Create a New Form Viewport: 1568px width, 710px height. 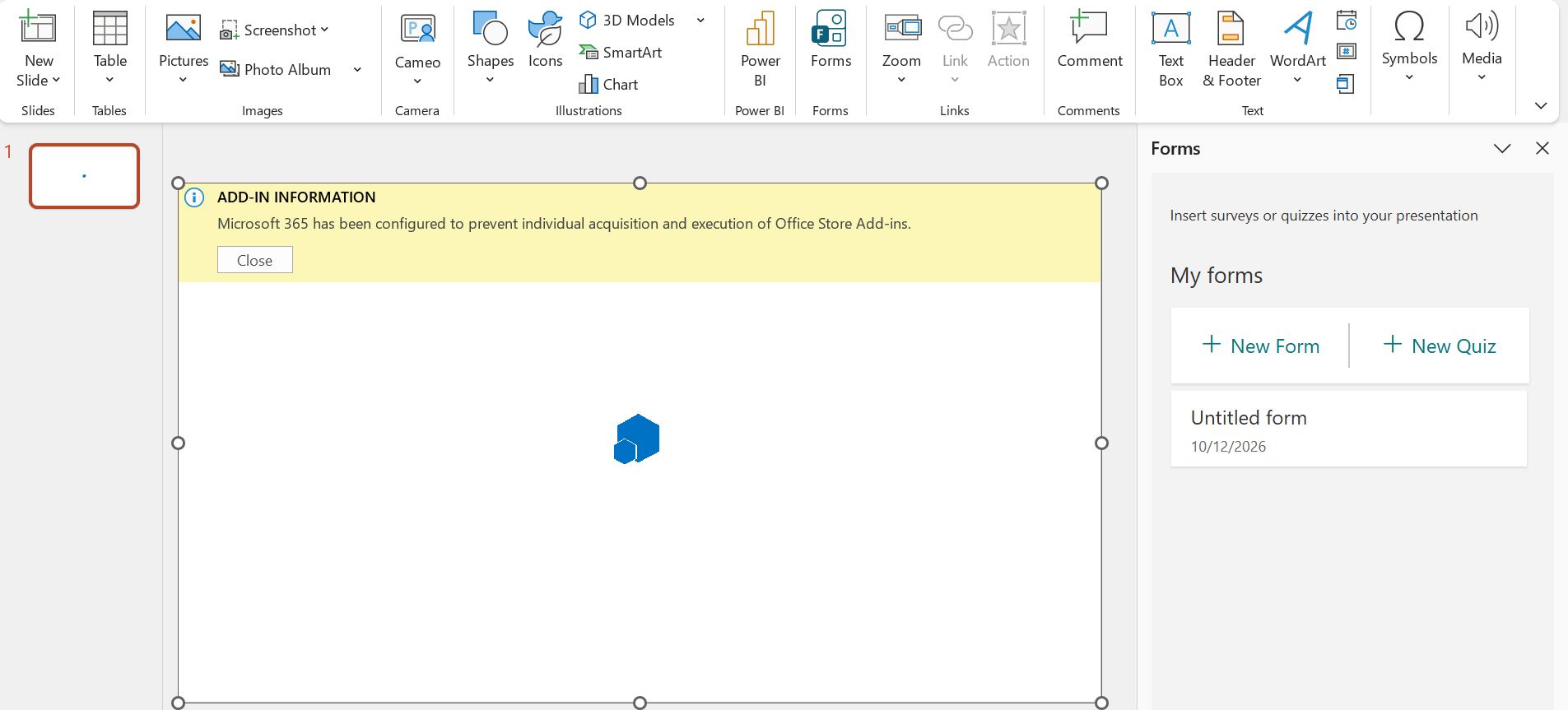point(1260,346)
